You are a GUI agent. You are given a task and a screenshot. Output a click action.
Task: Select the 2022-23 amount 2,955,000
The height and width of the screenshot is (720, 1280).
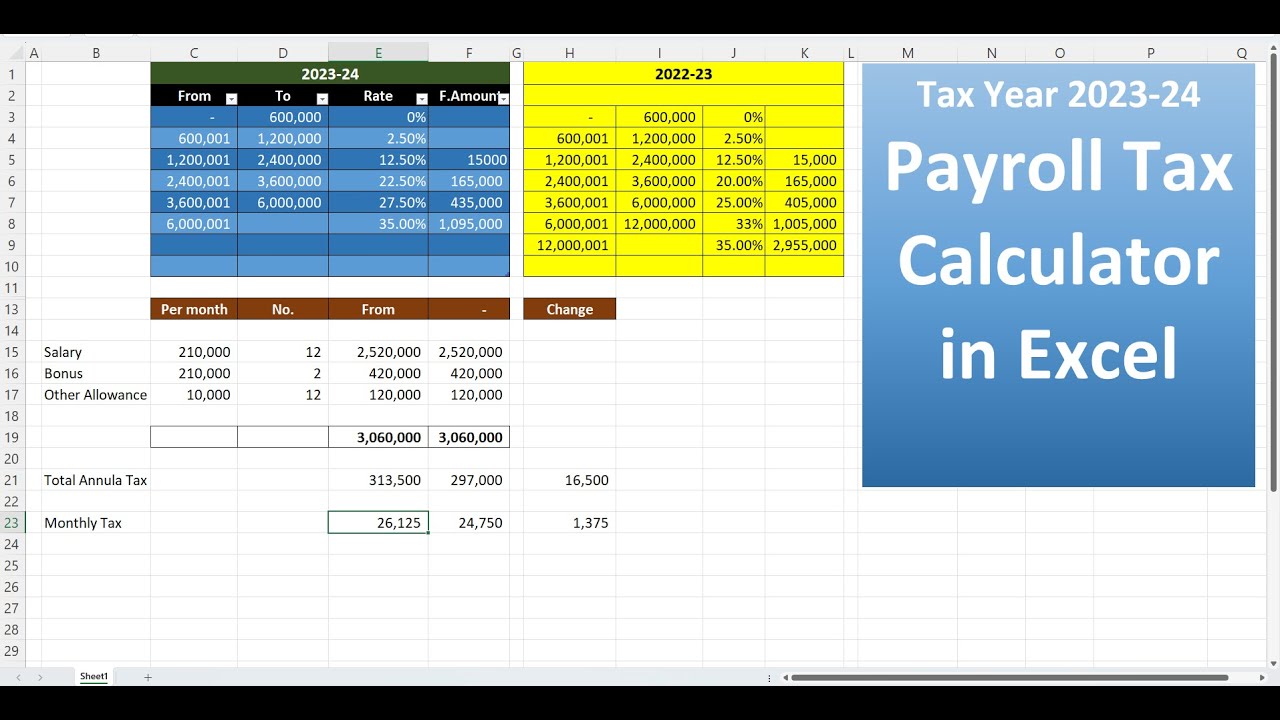click(804, 245)
